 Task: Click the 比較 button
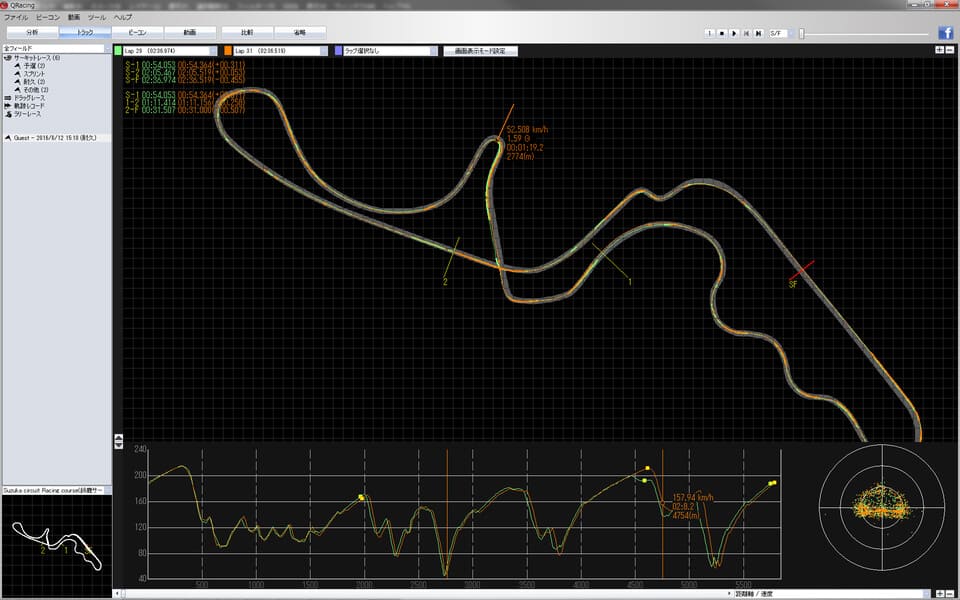coord(247,32)
